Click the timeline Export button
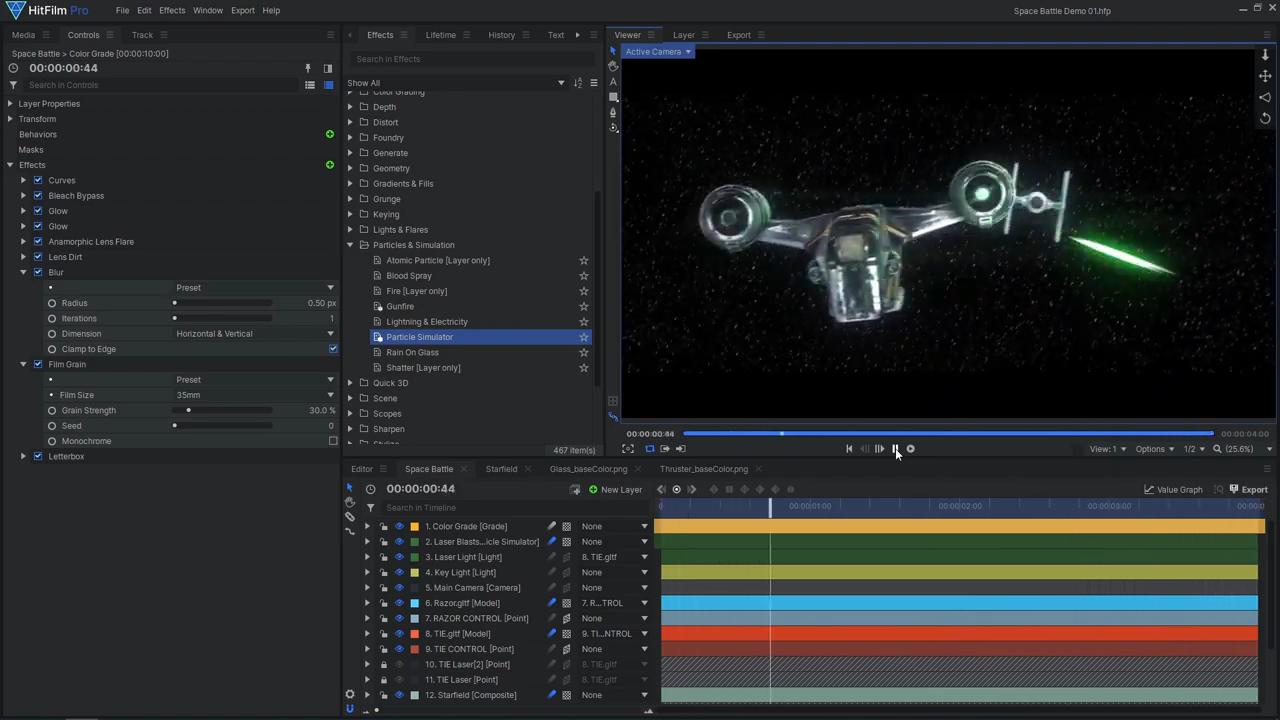This screenshot has height=720, width=1280. pyautogui.click(x=1248, y=490)
